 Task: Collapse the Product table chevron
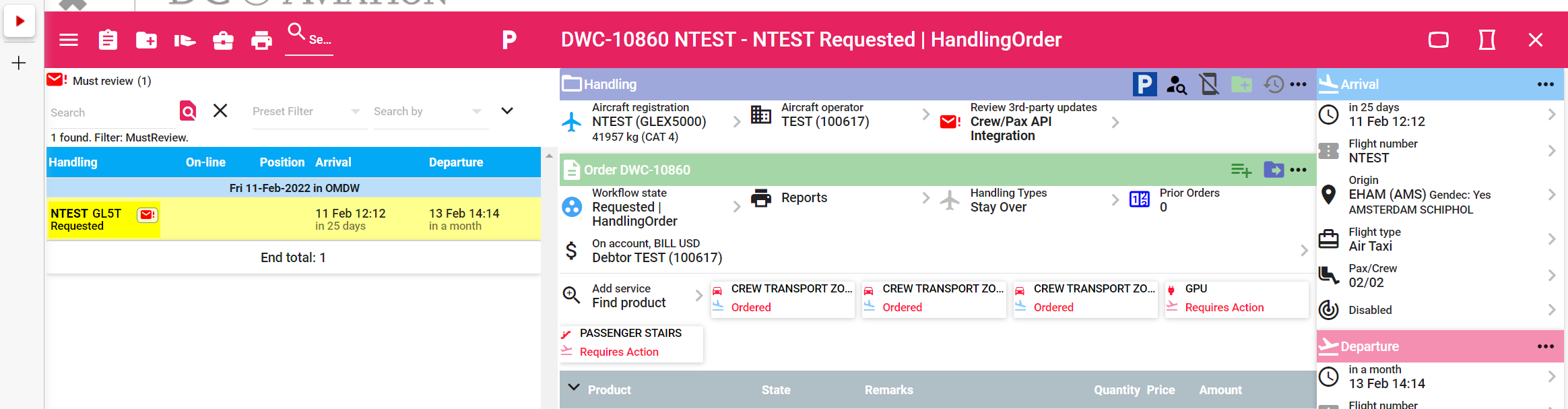coord(574,387)
